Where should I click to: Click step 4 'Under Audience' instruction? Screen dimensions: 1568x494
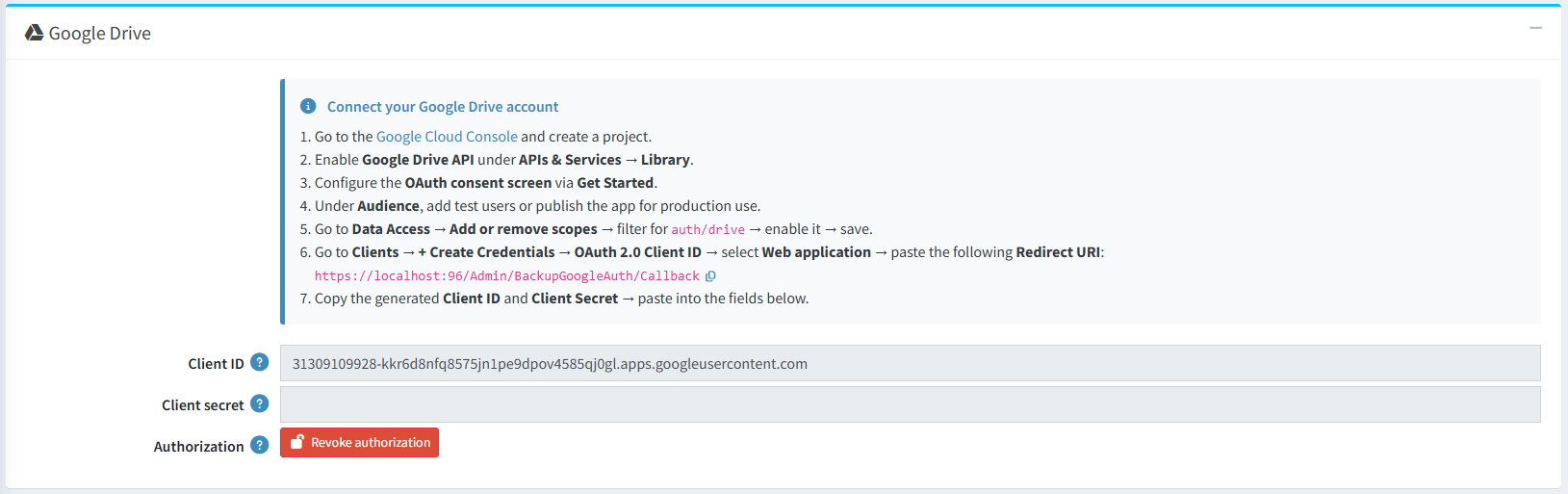pyautogui.click(x=537, y=206)
